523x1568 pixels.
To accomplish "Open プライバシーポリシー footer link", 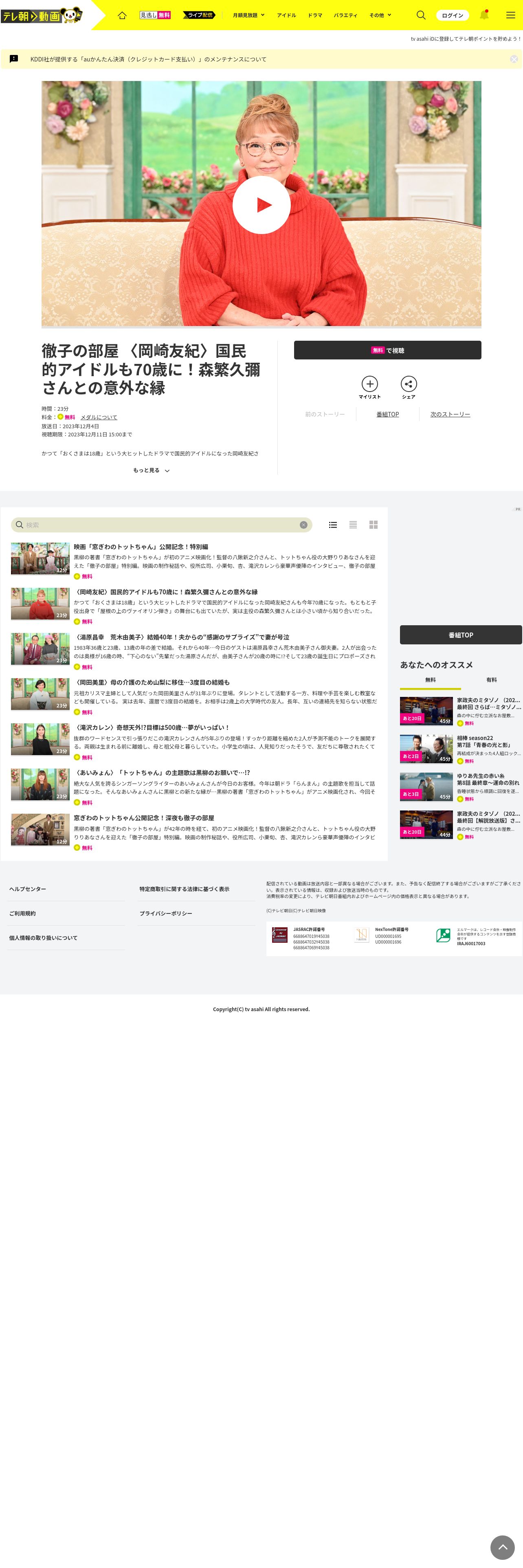I will (x=166, y=913).
